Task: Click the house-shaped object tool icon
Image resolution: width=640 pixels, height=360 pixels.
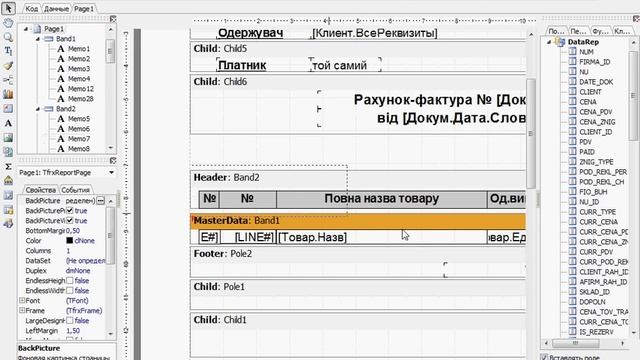Action: (8, 180)
